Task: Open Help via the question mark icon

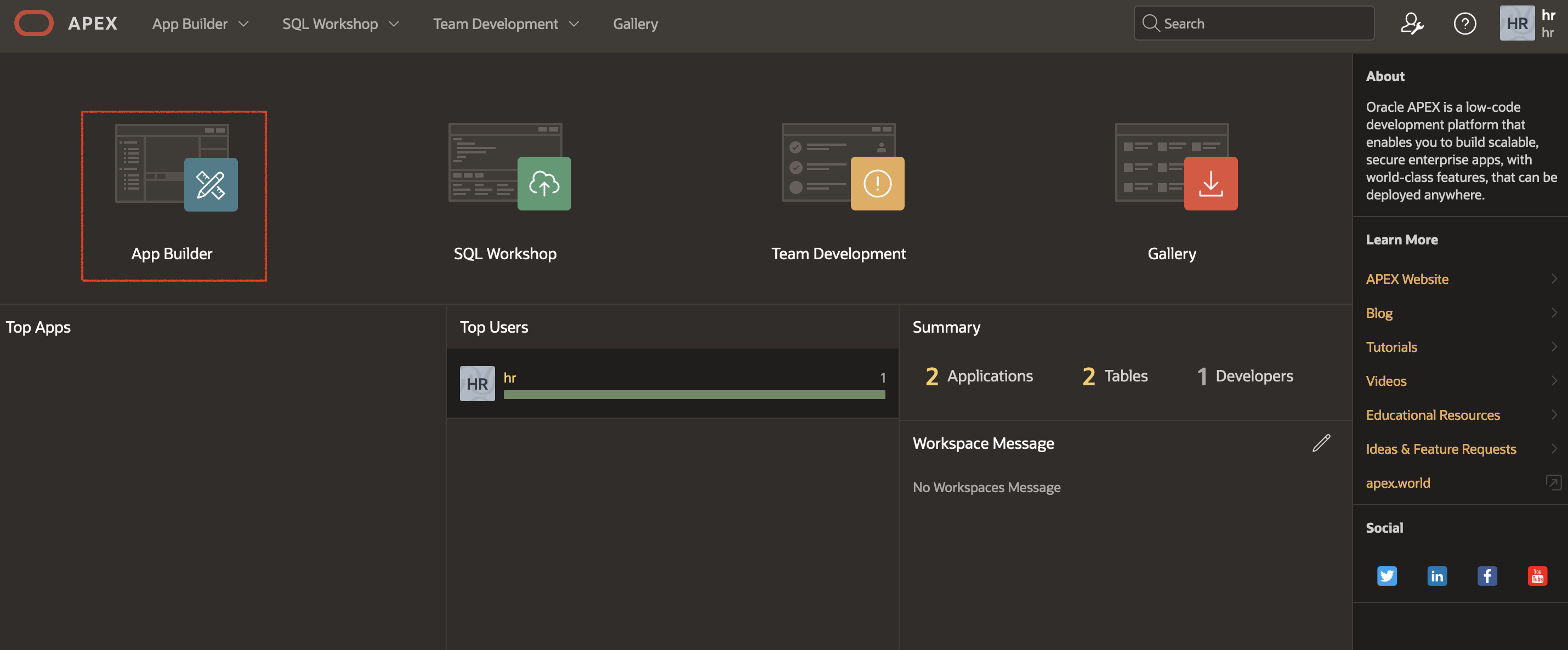Action: click(x=1465, y=23)
